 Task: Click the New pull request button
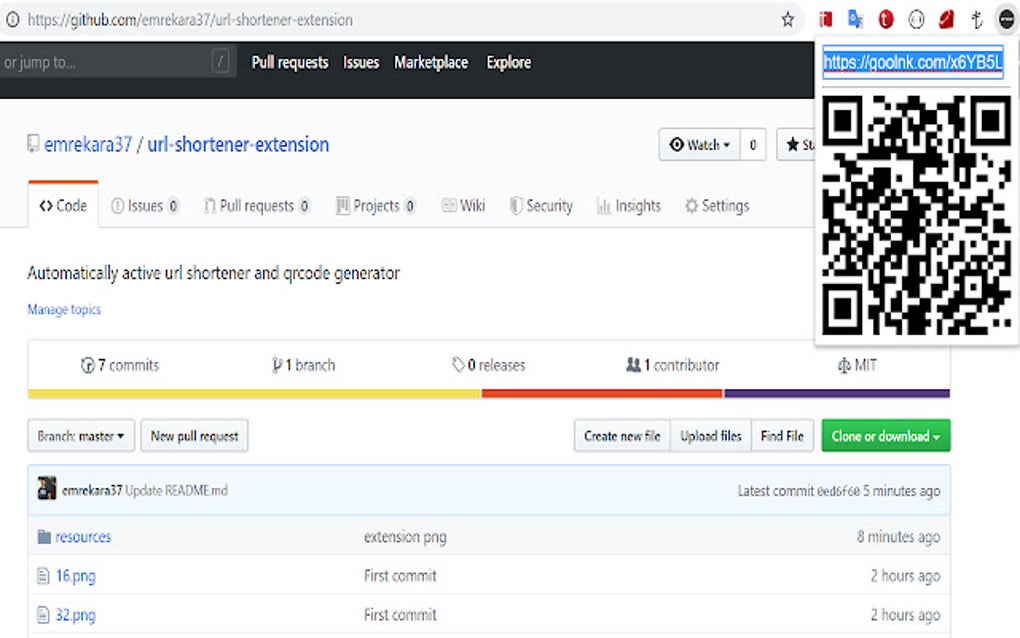[194, 435]
